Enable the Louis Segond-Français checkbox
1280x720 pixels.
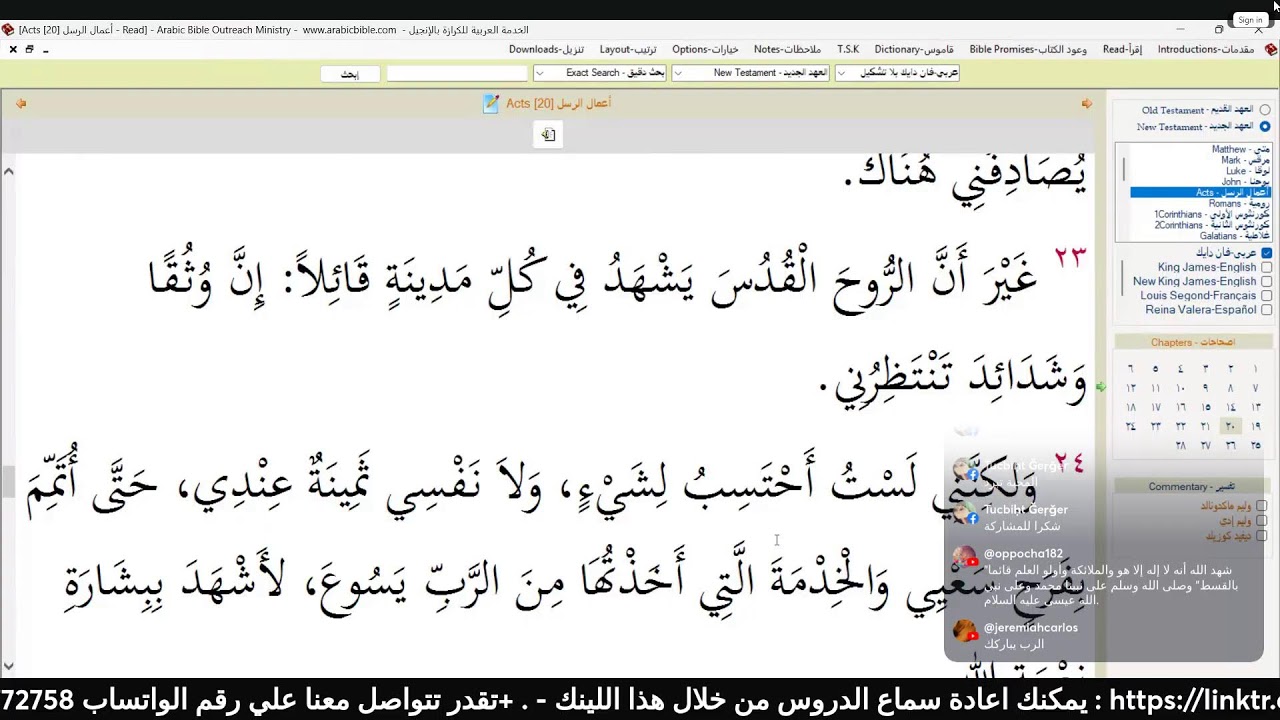1266,295
